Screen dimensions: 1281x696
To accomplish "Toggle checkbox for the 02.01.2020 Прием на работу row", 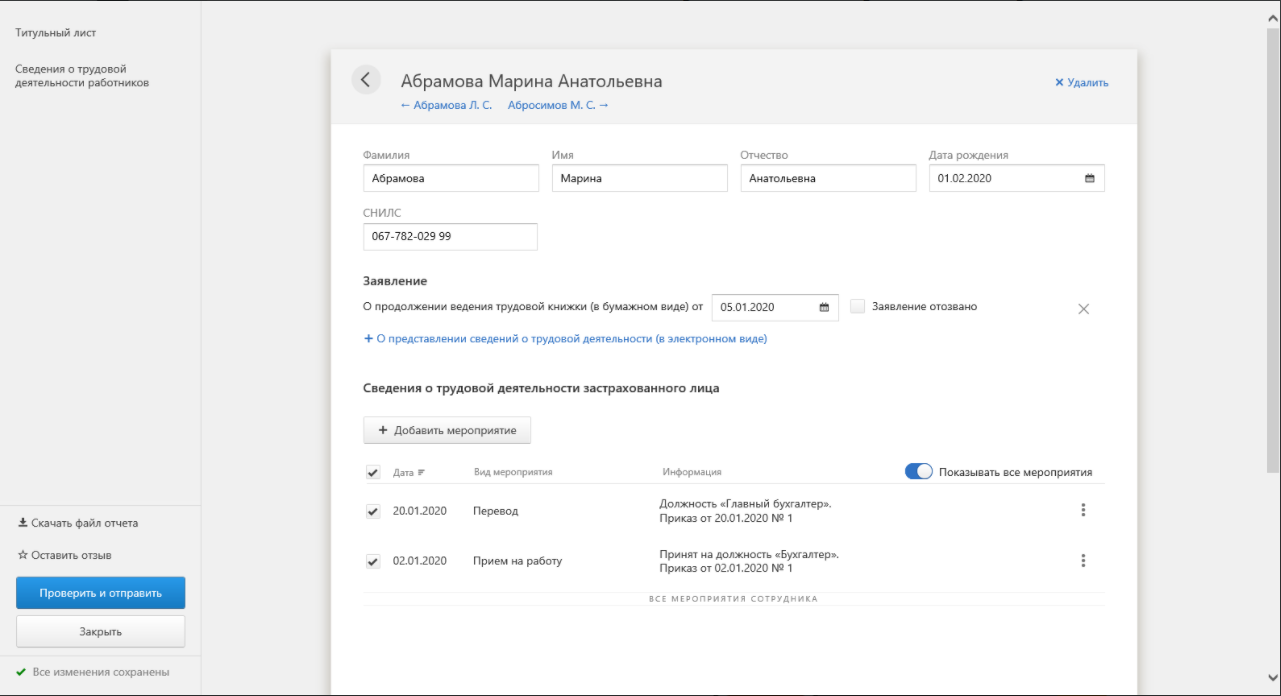I will (373, 561).
